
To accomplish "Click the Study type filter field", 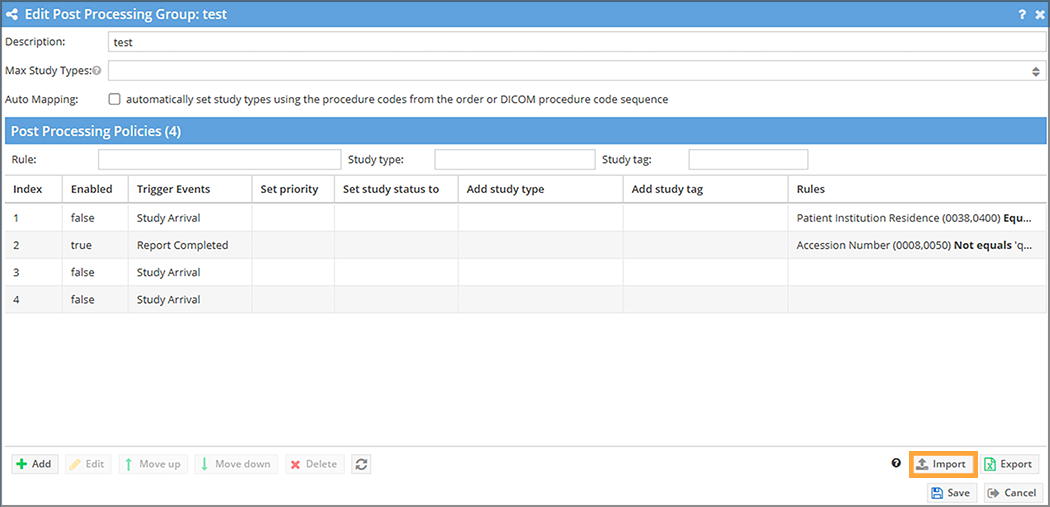I will [x=514, y=160].
